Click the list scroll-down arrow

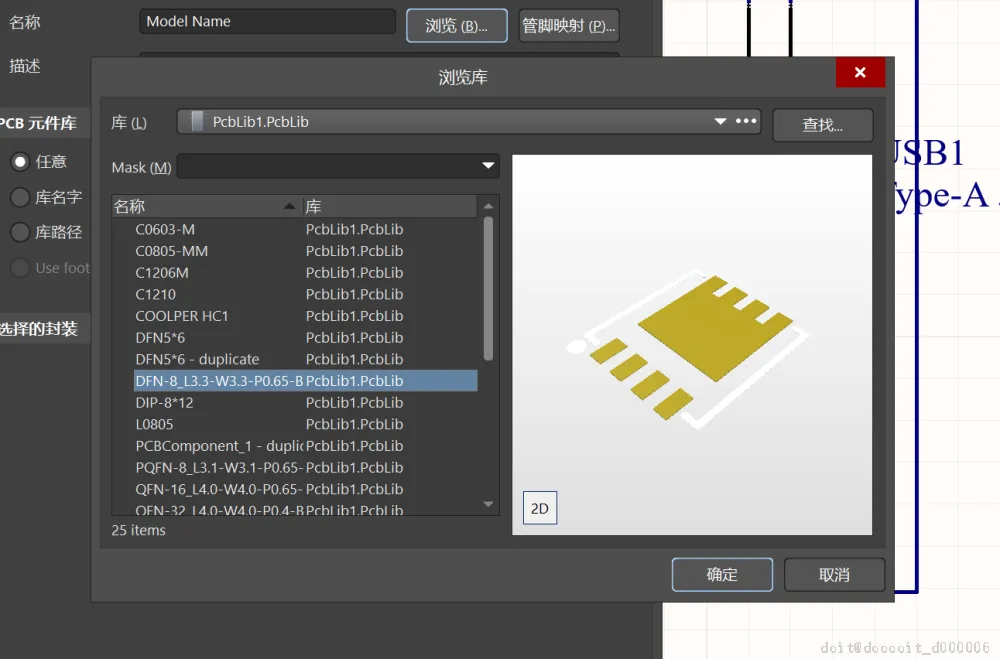coord(489,504)
